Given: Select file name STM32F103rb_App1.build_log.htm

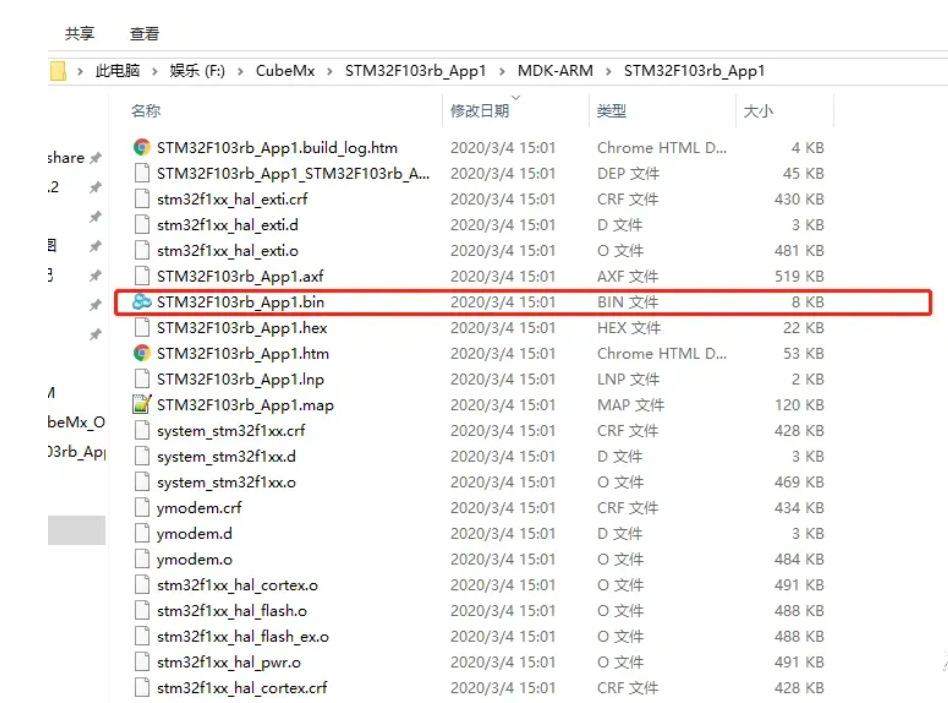Looking at the screenshot, I should coord(277,148).
